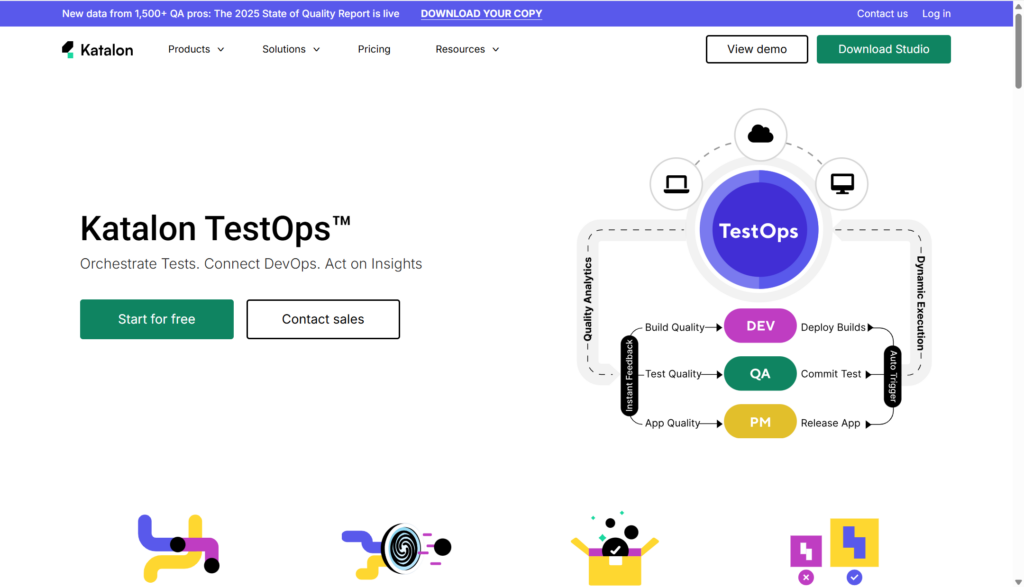Click the yellow PM badge

tap(760, 422)
